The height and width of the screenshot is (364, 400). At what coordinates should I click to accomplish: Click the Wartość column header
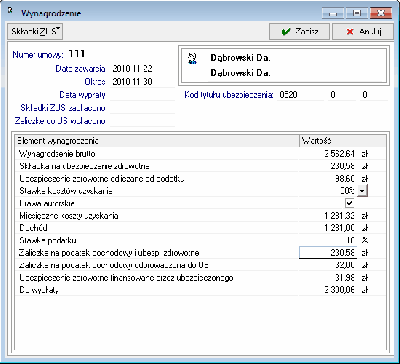point(342,141)
